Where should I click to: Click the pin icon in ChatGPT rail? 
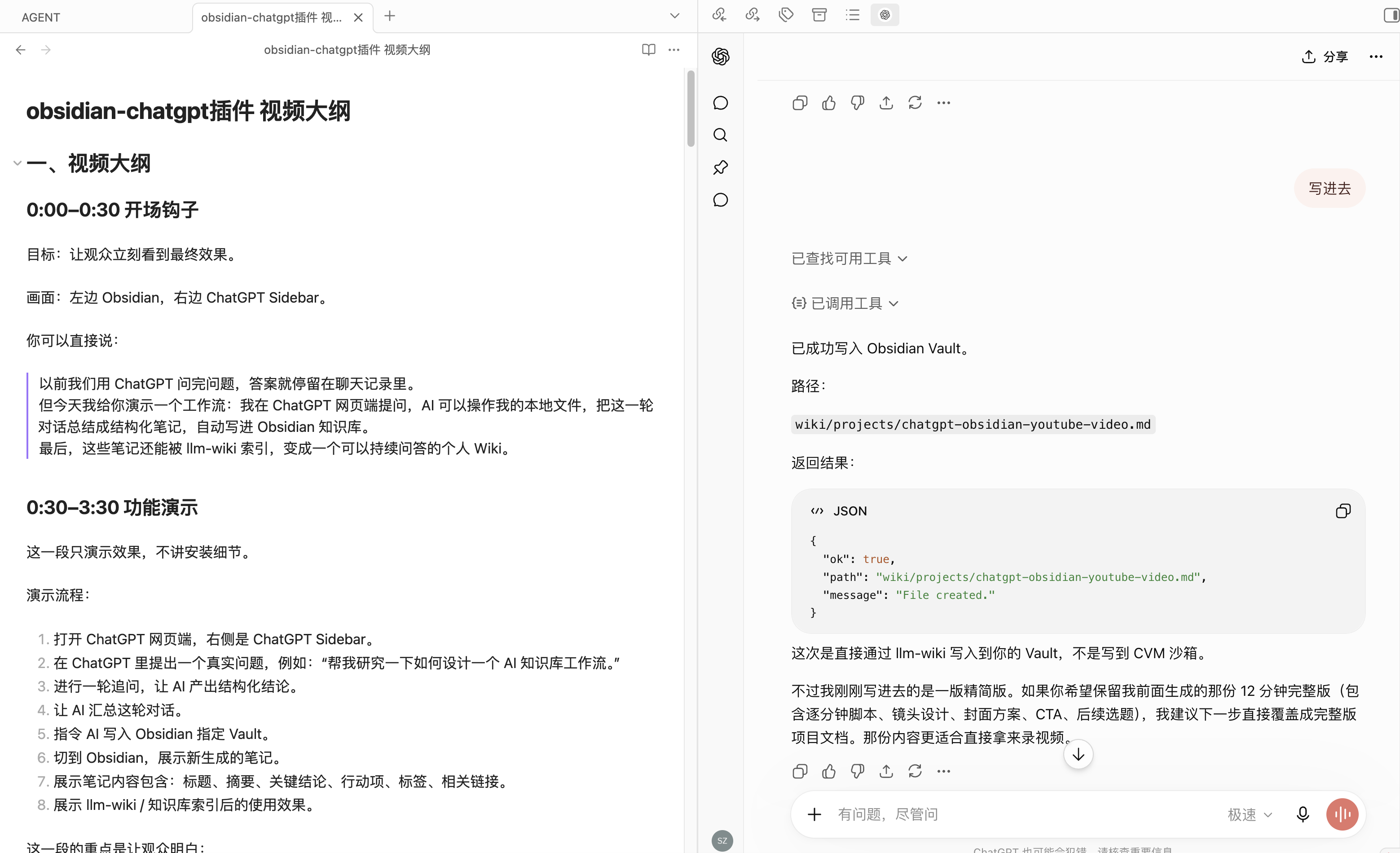[x=721, y=167]
